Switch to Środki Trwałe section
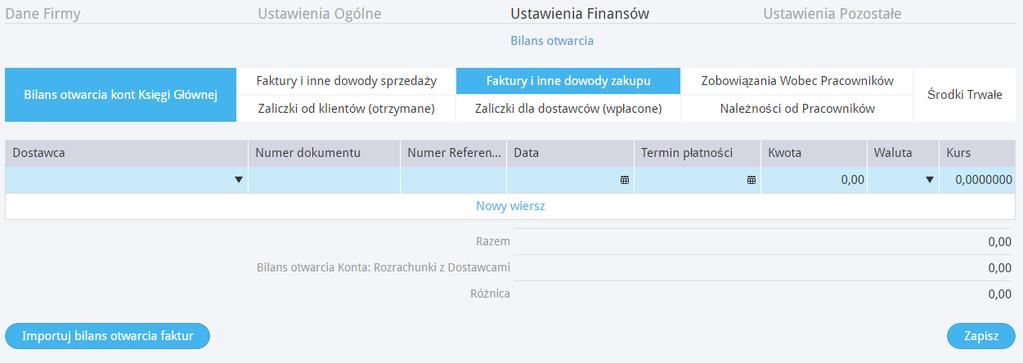 pyautogui.click(x=965, y=95)
